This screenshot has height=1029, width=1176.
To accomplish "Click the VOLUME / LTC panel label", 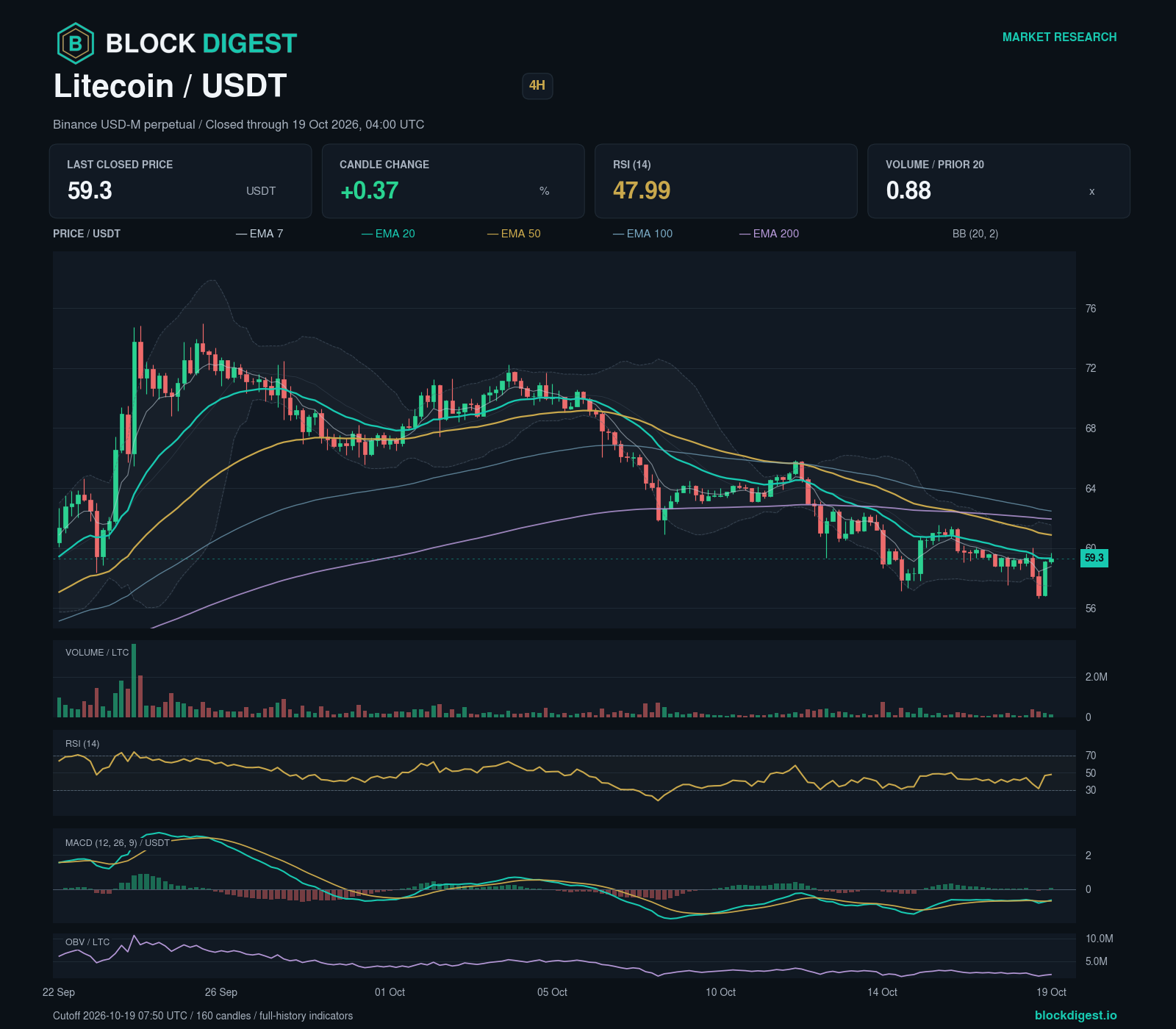I will pos(97,653).
